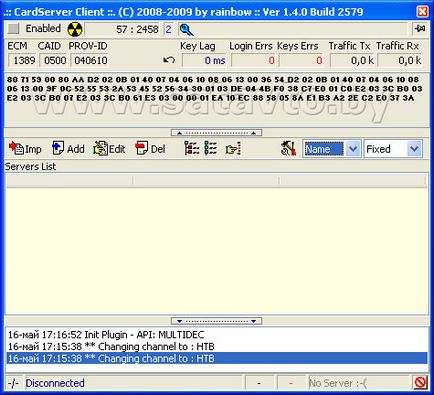Click the ECM value field 1389

pos(22,61)
